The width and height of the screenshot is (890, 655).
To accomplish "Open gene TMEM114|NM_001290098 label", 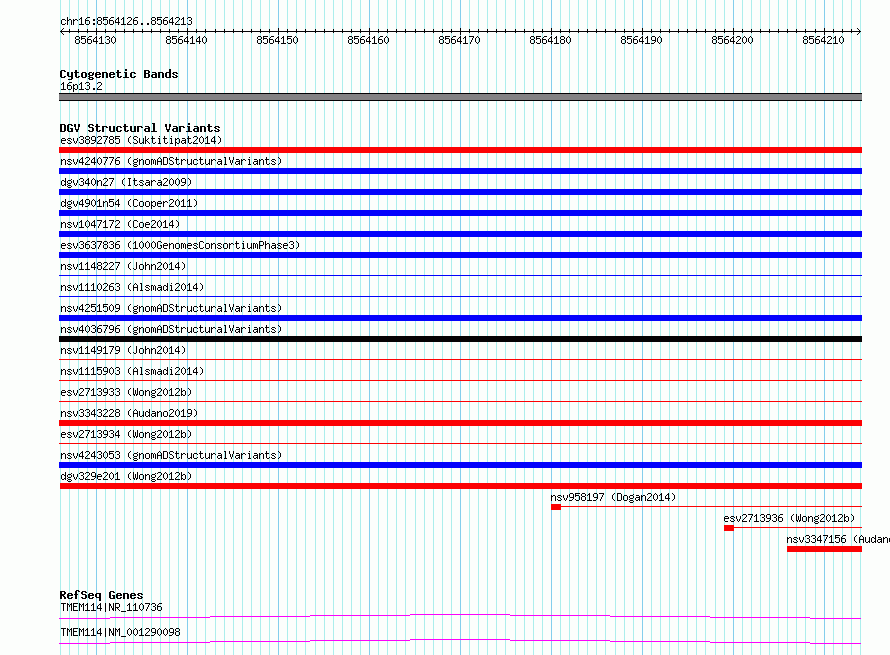I will [120, 632].
